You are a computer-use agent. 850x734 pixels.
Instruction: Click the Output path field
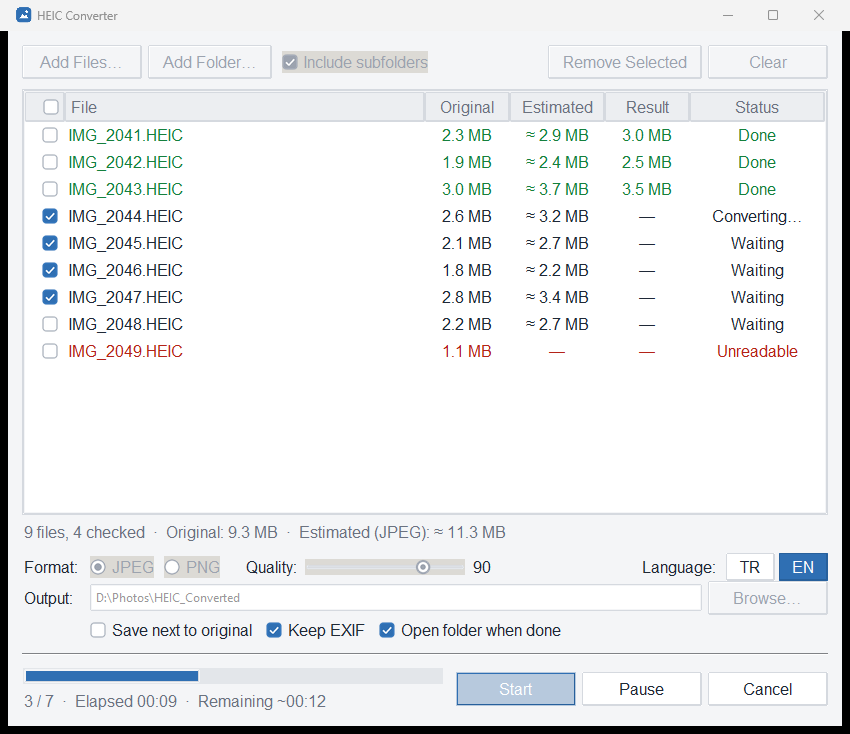tap(396, 598)
